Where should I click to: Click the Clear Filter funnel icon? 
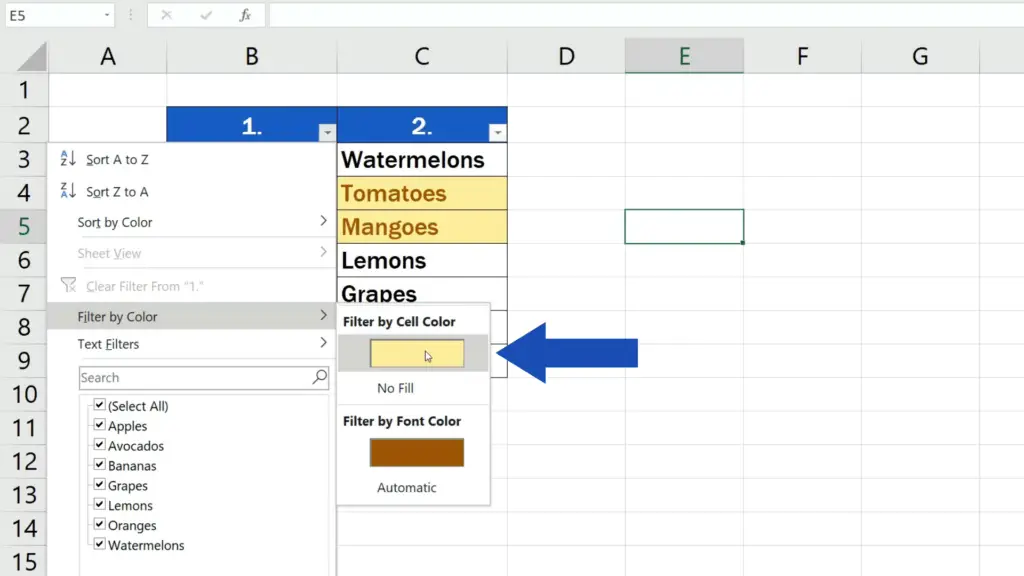pos(68,286)
